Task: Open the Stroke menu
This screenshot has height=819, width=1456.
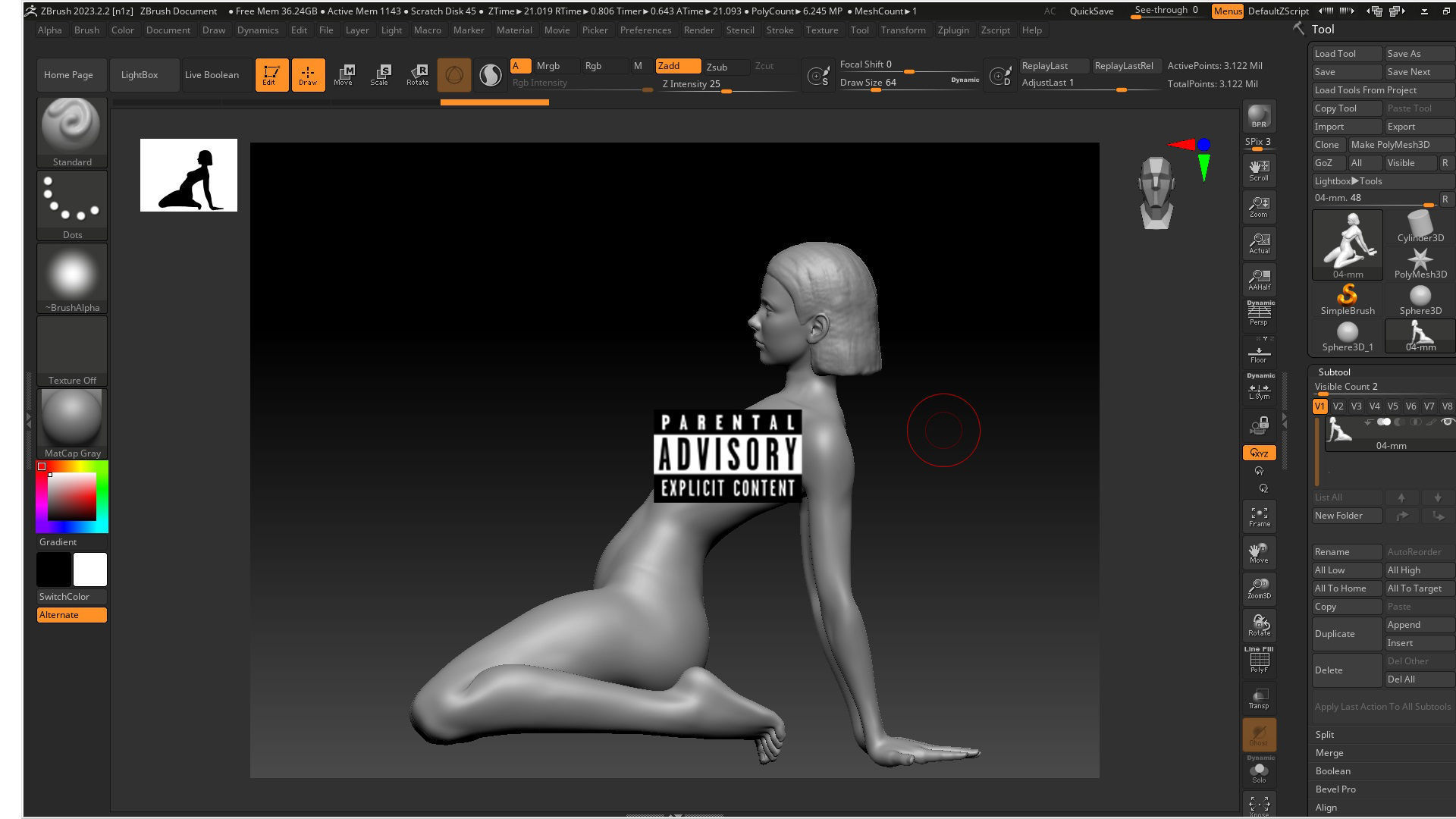Action: [780, 30]
